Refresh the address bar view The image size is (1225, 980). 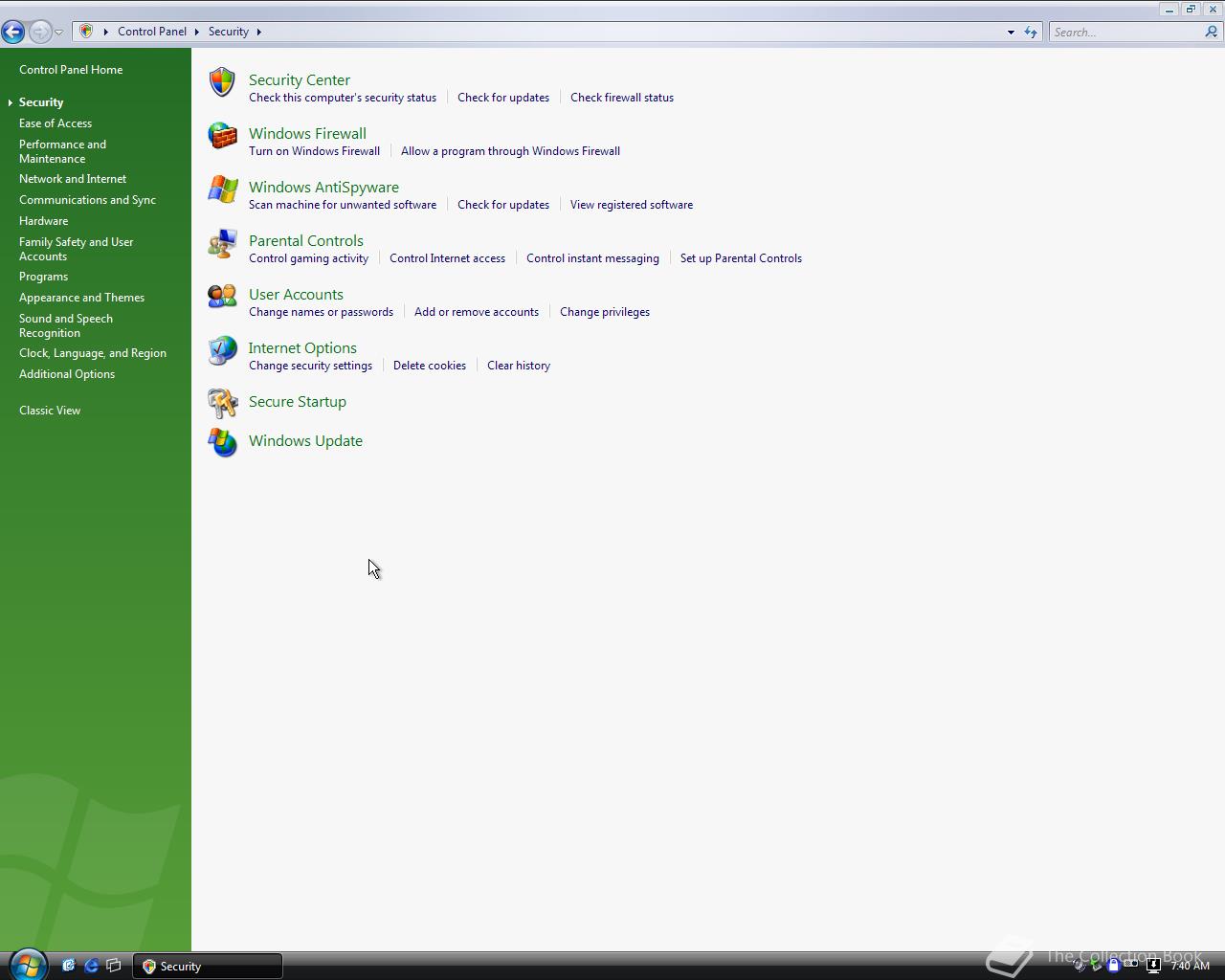[1031, 32]
